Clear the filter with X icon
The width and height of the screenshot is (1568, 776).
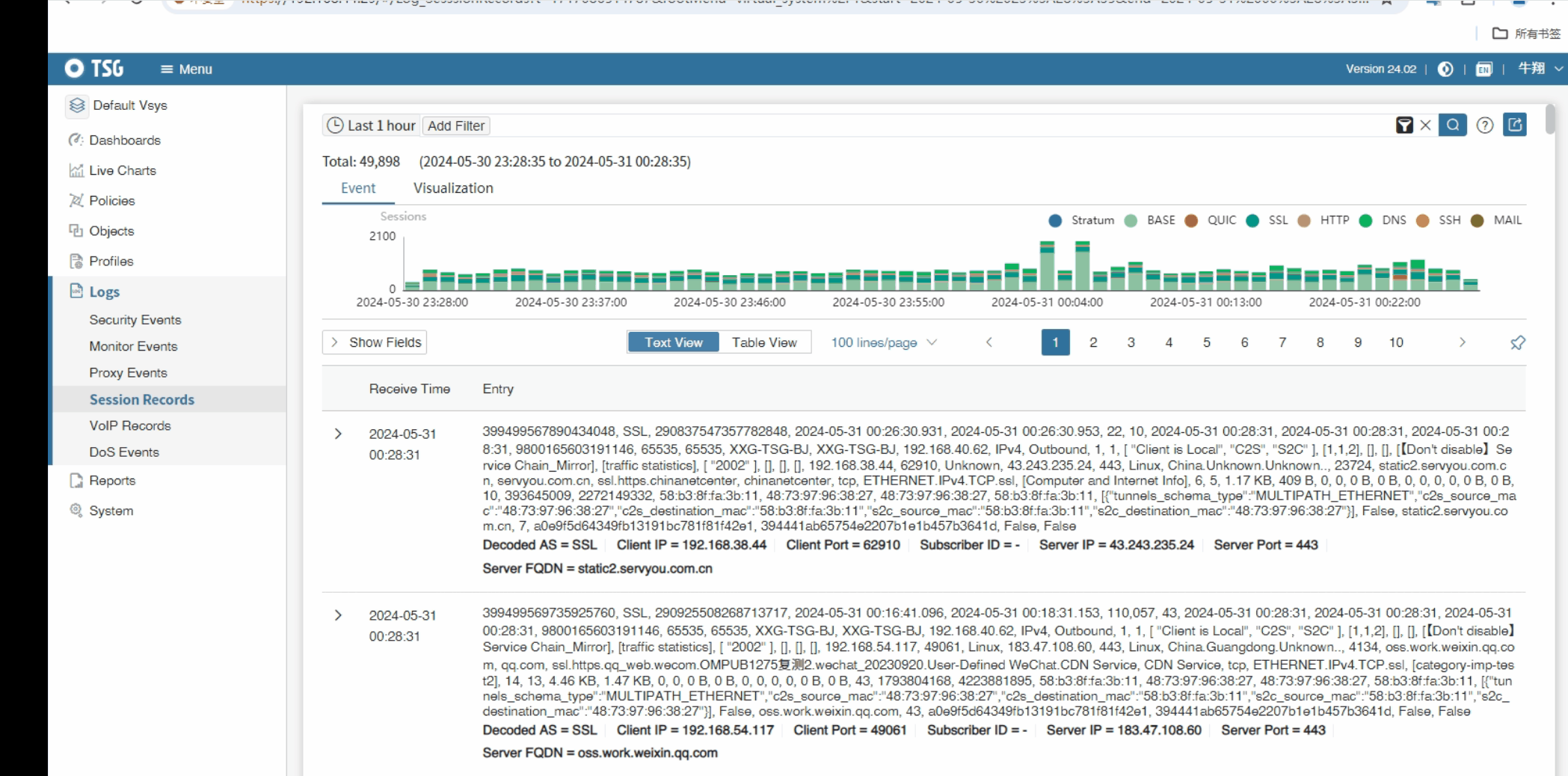tap(1426, 126)
